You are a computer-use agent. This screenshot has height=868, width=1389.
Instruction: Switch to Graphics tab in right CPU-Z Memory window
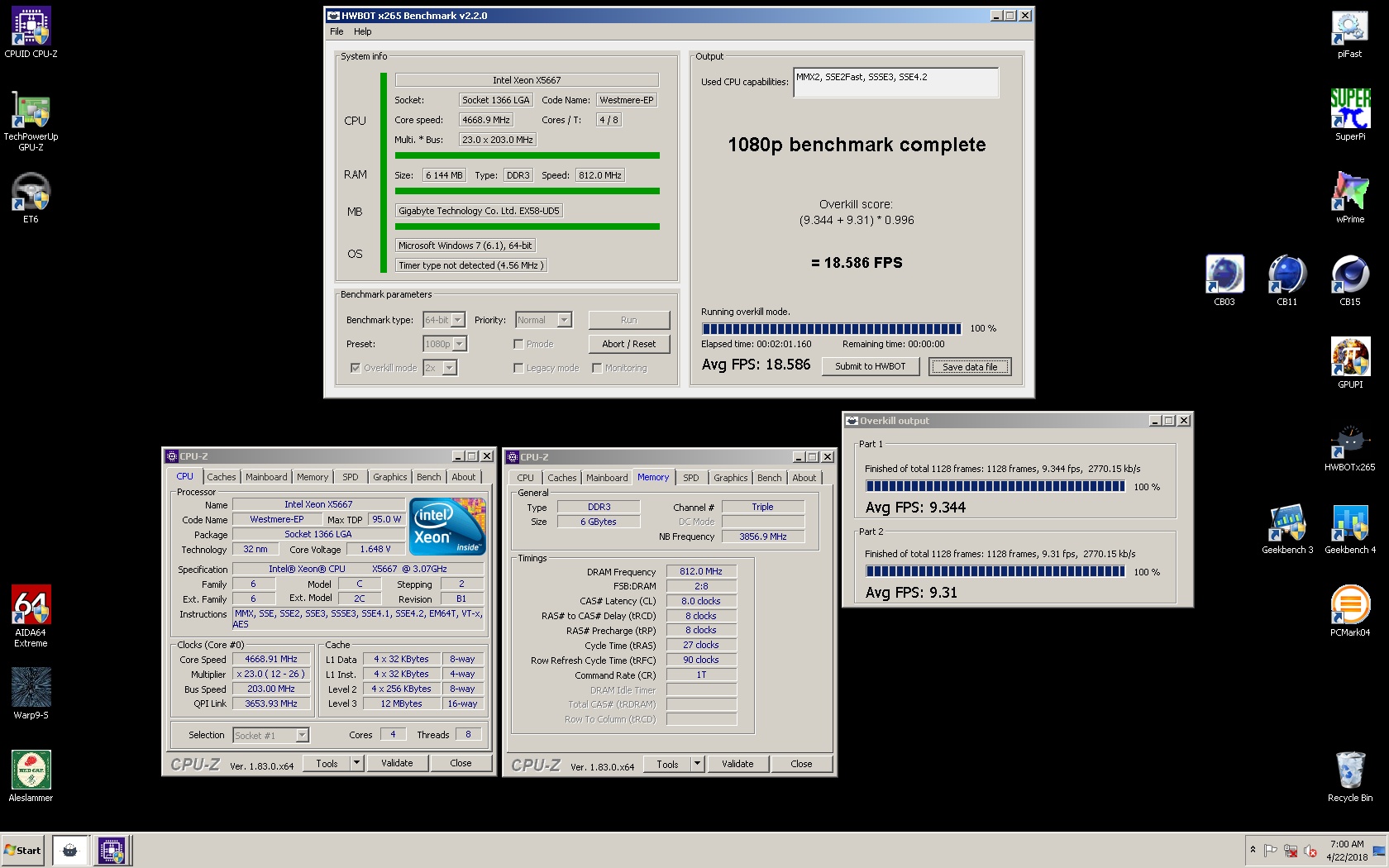tap(731, 478)
